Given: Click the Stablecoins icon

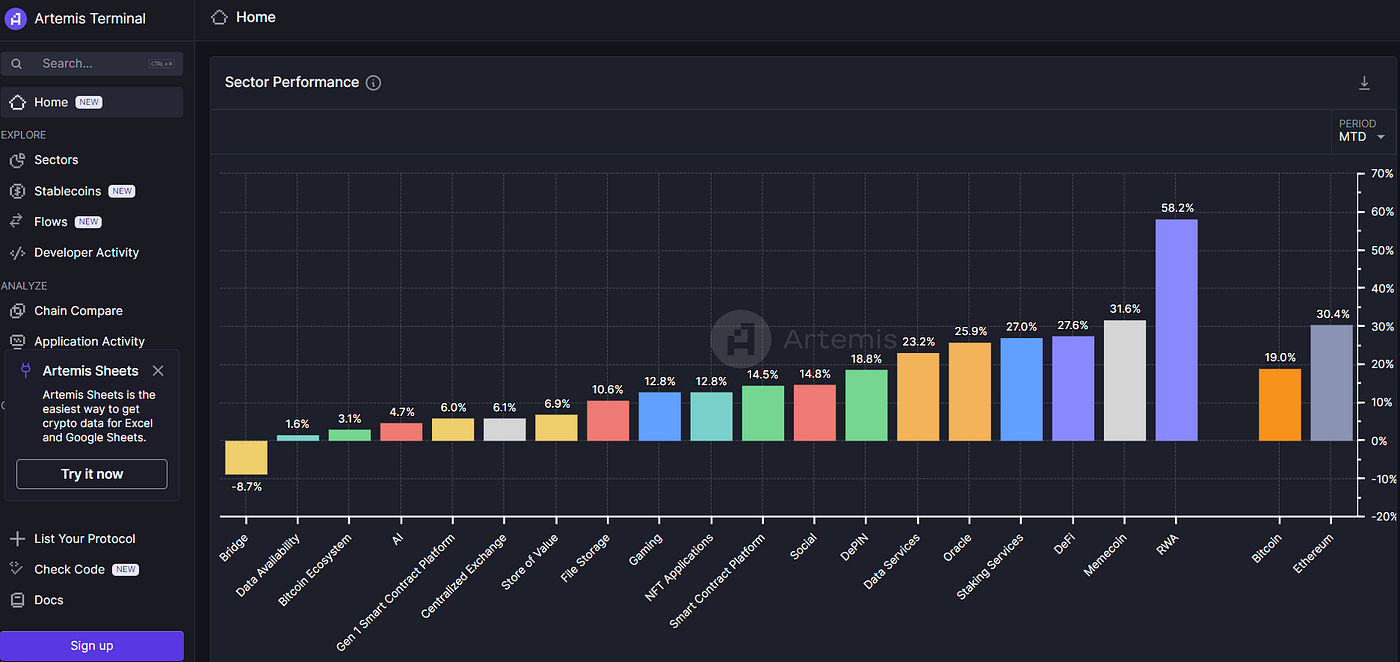Looking at the screenshot, I should point(17,191).
